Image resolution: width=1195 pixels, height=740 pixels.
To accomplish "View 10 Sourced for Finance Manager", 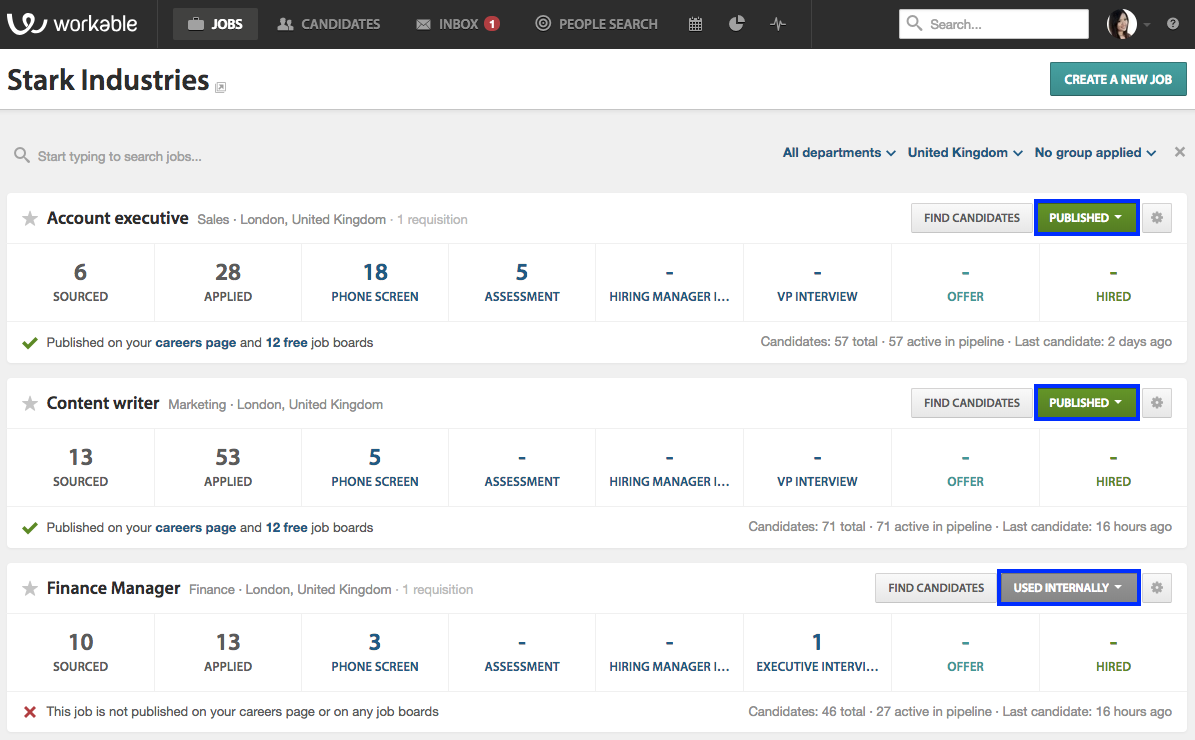I will (x=80, y=652).
